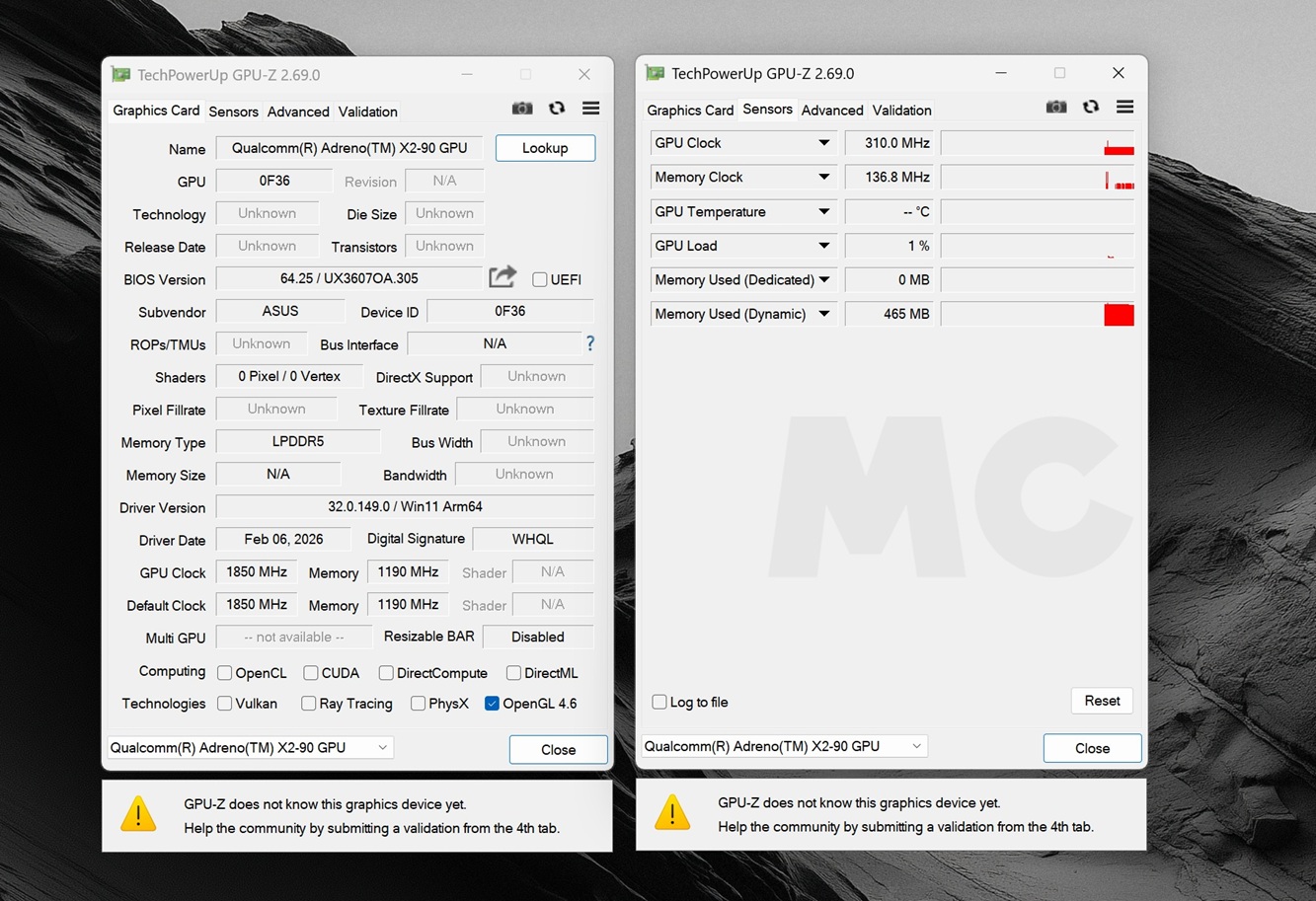Open the GPU Temperature sensor dropdown
Image resolution: width=1316 pixels, height=901 pixels.
tap(823, 211)
